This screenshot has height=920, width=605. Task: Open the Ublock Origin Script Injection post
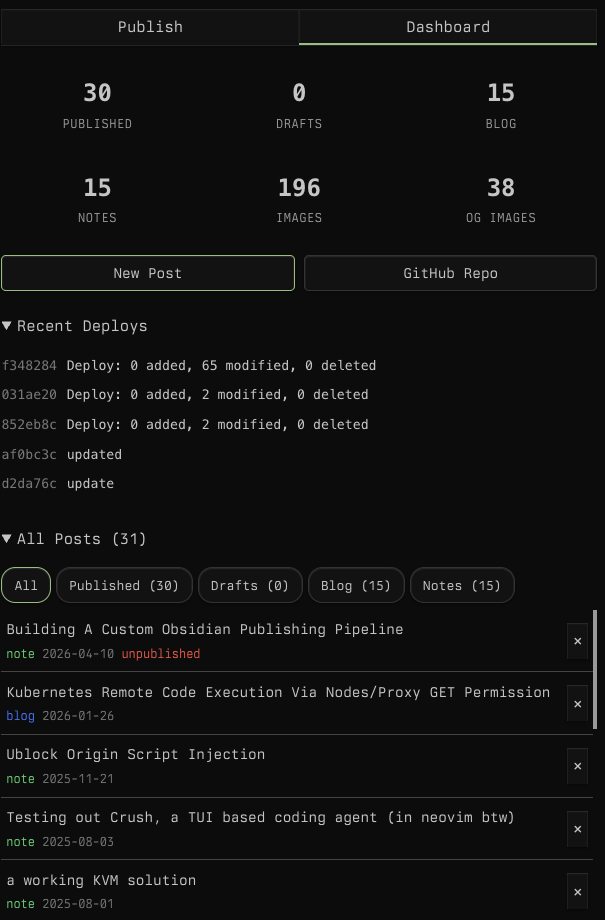point(135,755)
